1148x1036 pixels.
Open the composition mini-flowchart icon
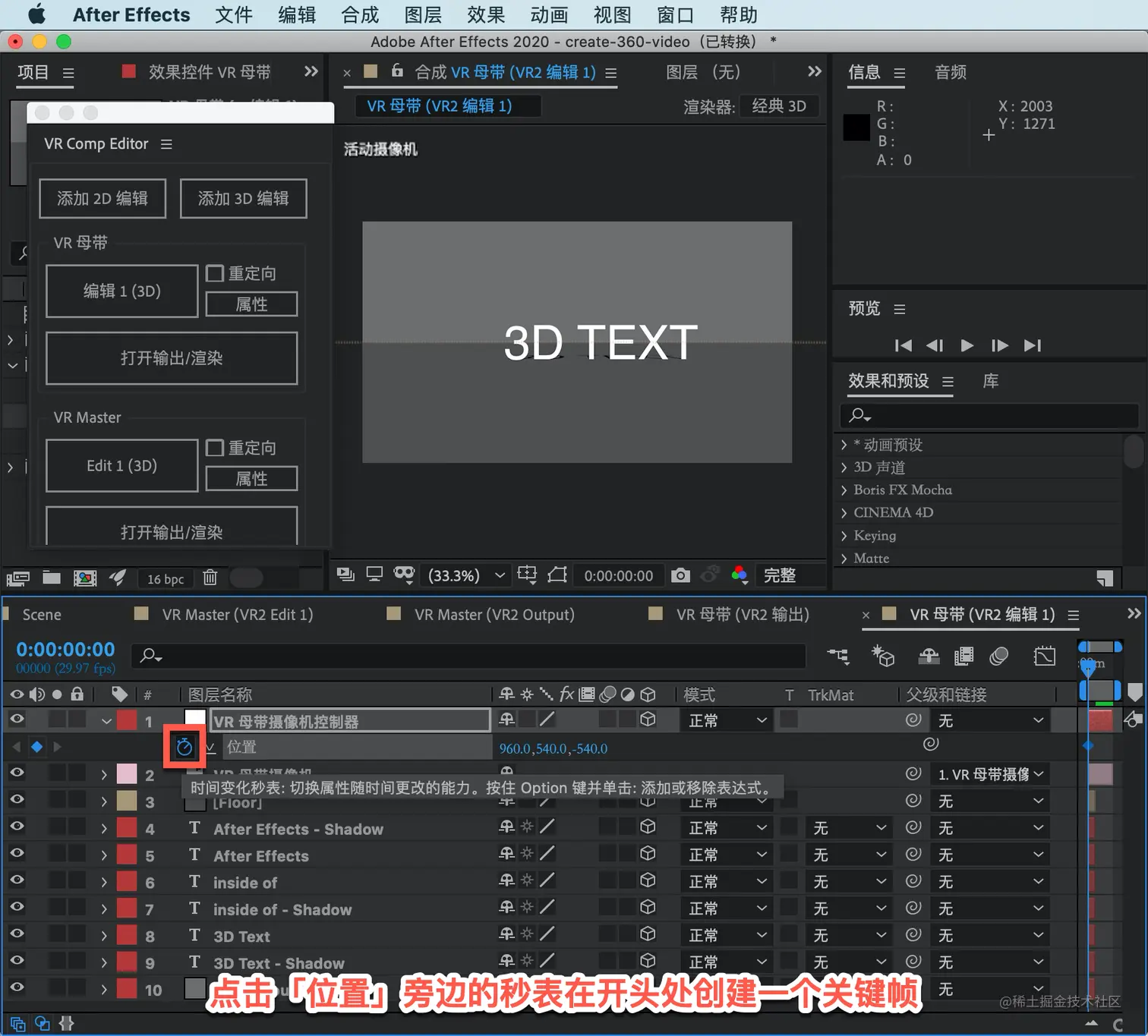(838, 656)
